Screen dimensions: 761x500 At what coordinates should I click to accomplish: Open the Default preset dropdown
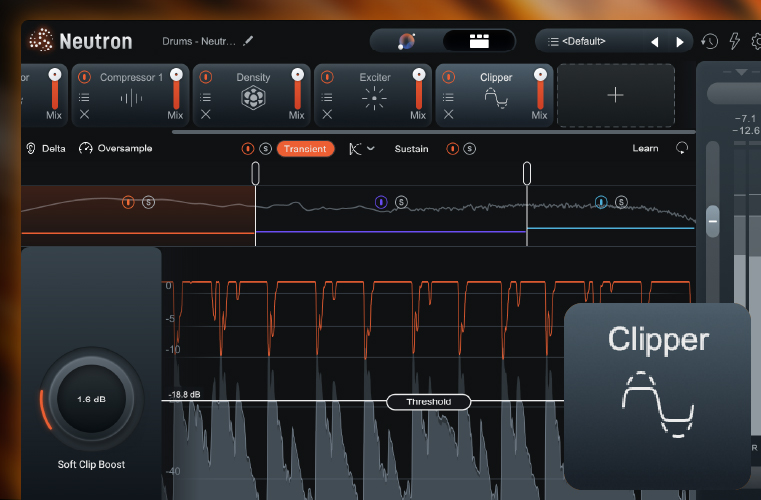point(584,42)
